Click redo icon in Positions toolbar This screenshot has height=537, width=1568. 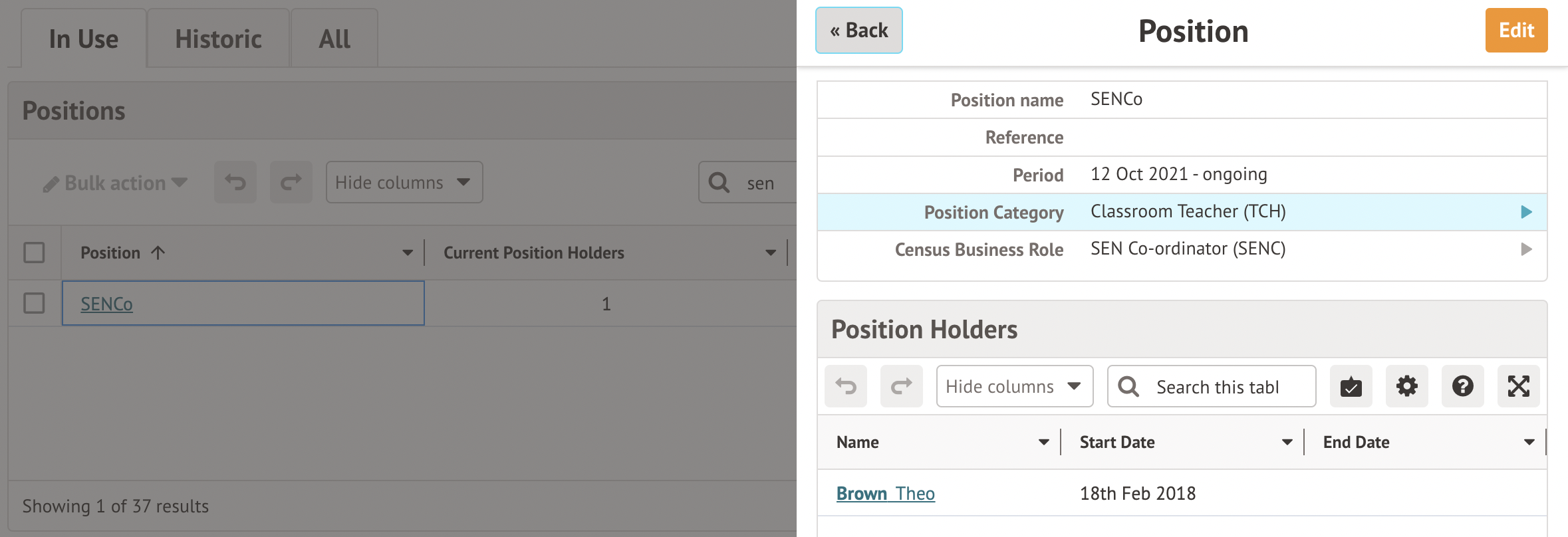click(x=291, y=182)
